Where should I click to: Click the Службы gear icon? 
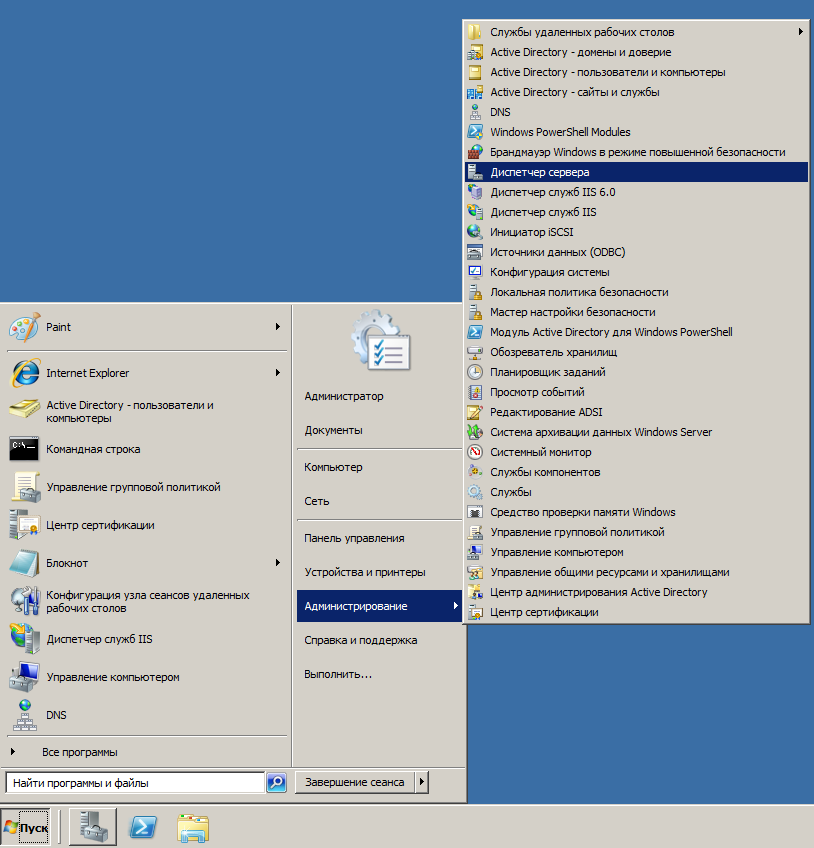click(x=475, y=492)
